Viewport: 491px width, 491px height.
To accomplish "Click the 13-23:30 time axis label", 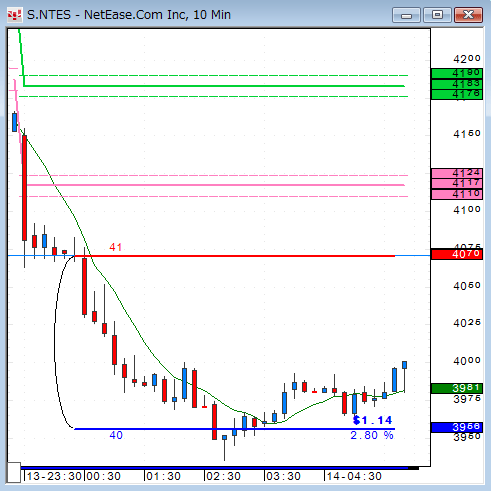I will 54,476.
